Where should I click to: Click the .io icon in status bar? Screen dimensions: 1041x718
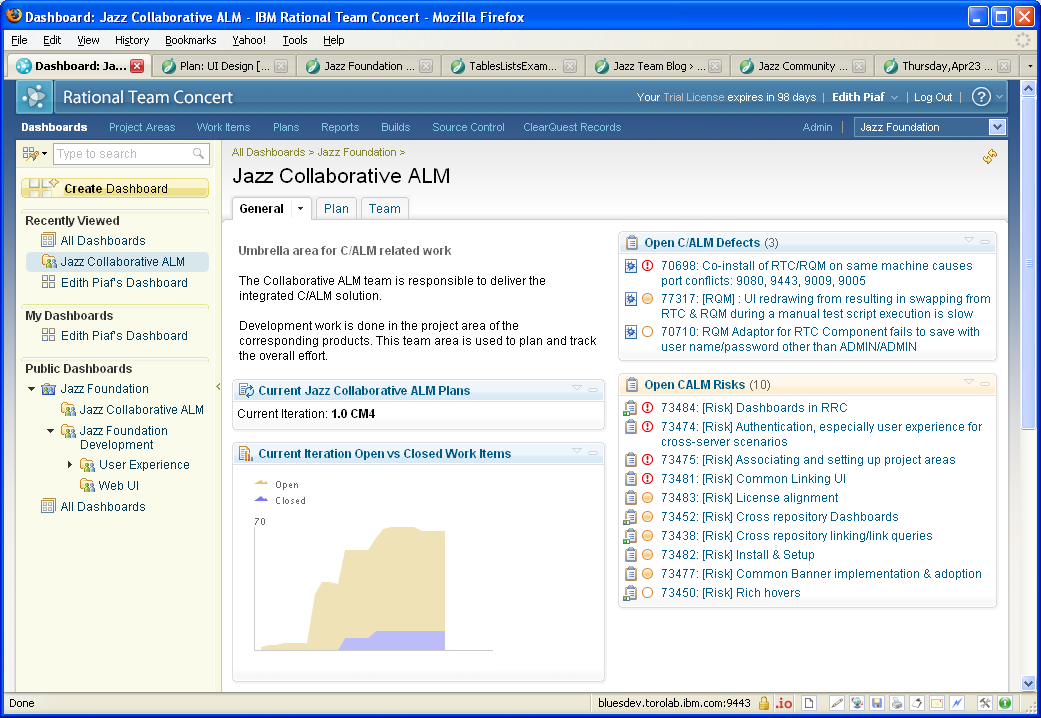coord(784,703)
